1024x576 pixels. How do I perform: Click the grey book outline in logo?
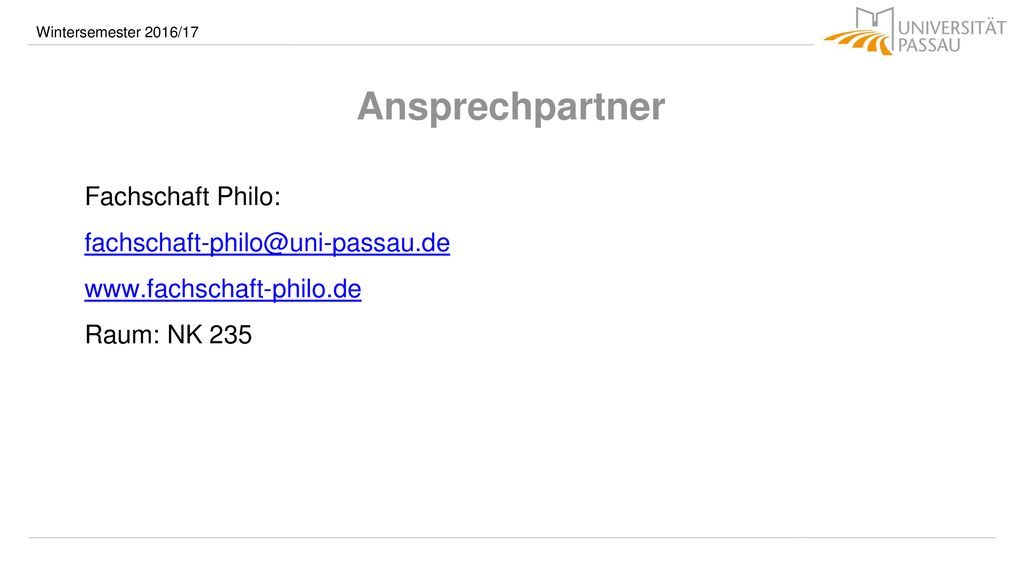874,19
